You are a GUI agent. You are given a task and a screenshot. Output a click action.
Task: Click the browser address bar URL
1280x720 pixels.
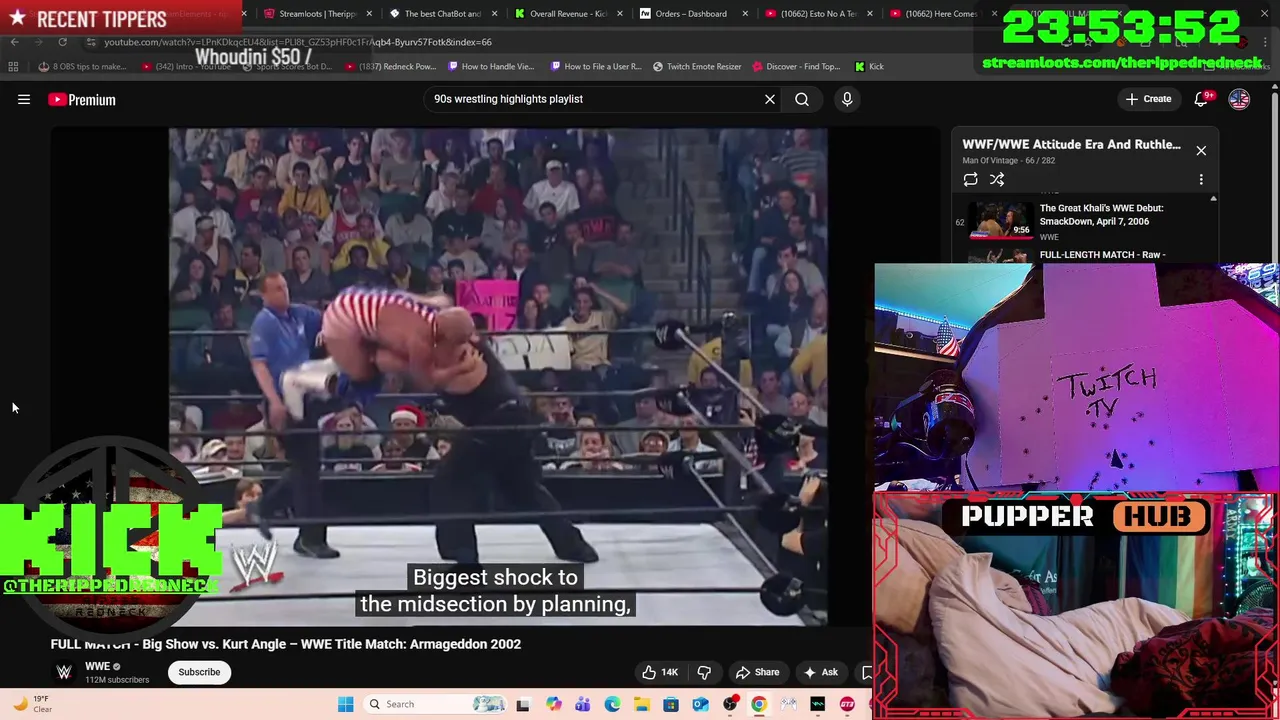pos(298,42)
